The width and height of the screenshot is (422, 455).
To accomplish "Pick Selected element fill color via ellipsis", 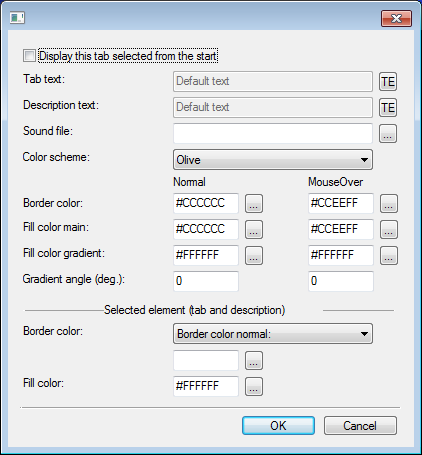I will click(x=254, y=387).
